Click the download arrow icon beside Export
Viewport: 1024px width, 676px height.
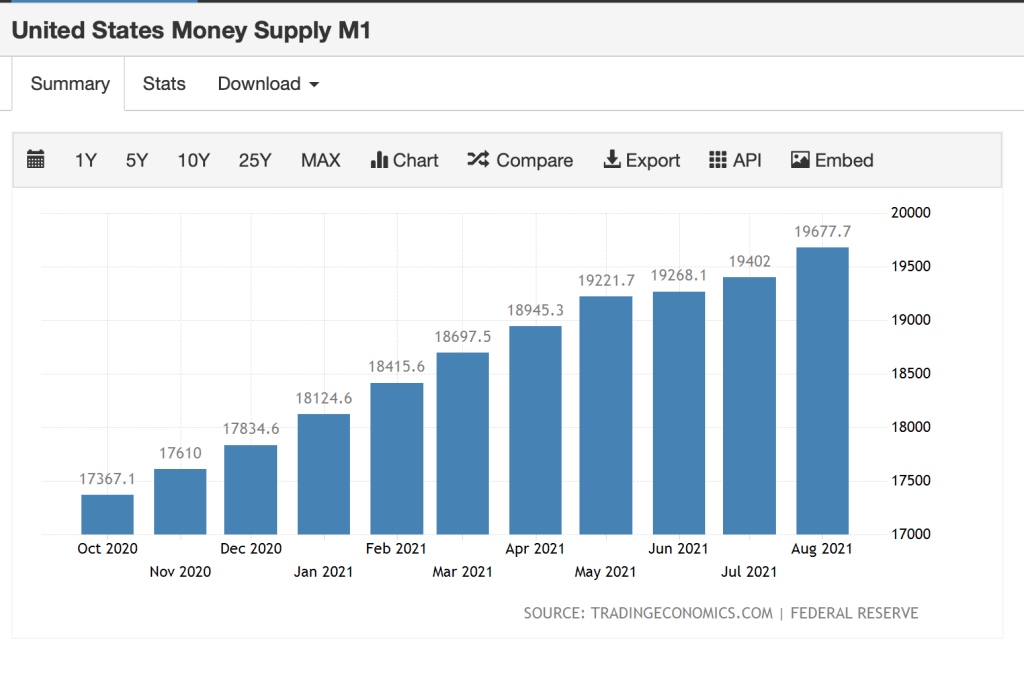click(612, 160)
